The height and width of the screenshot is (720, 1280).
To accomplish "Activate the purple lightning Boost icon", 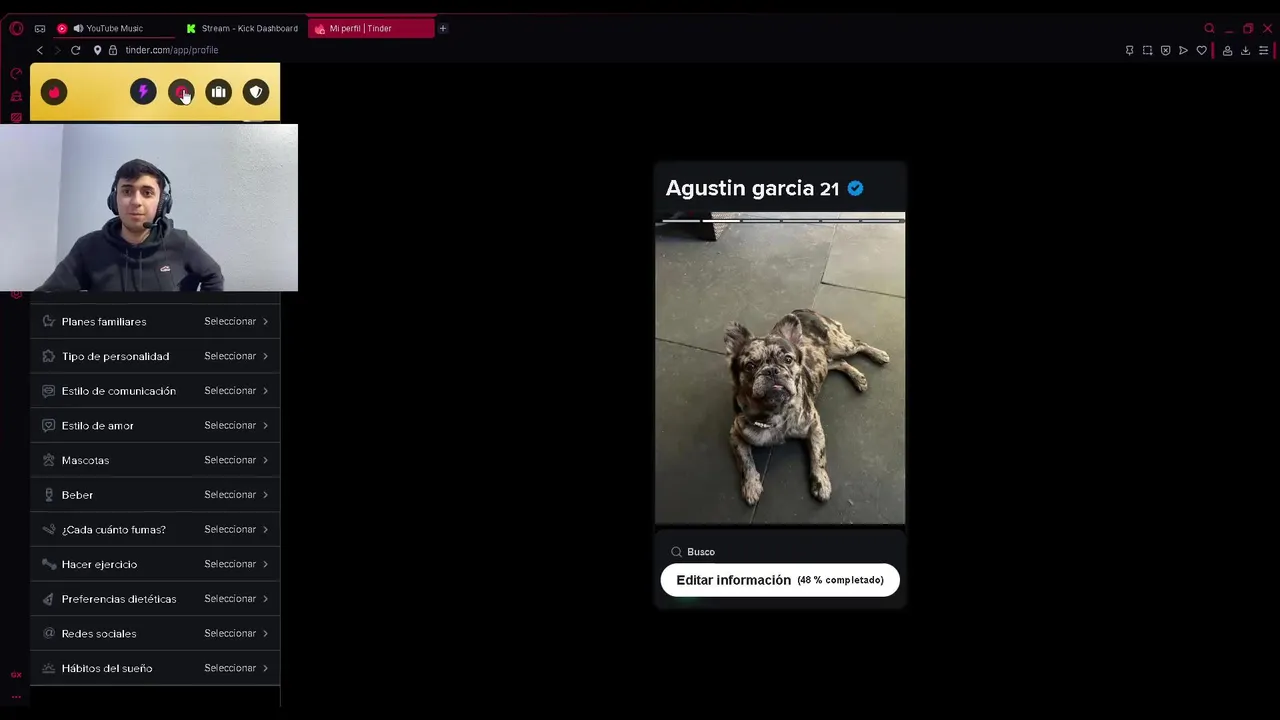I will point(143,92).
